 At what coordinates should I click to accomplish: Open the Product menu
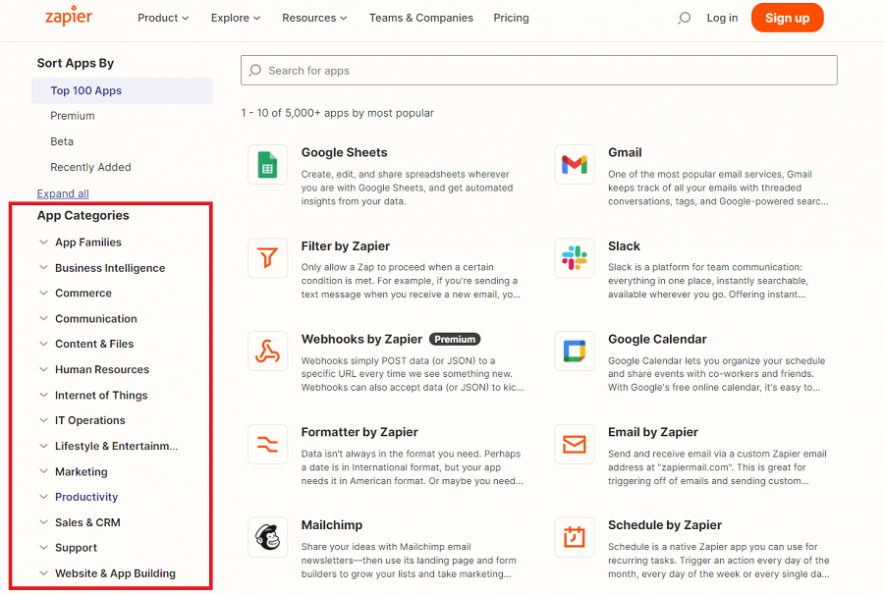162,17
